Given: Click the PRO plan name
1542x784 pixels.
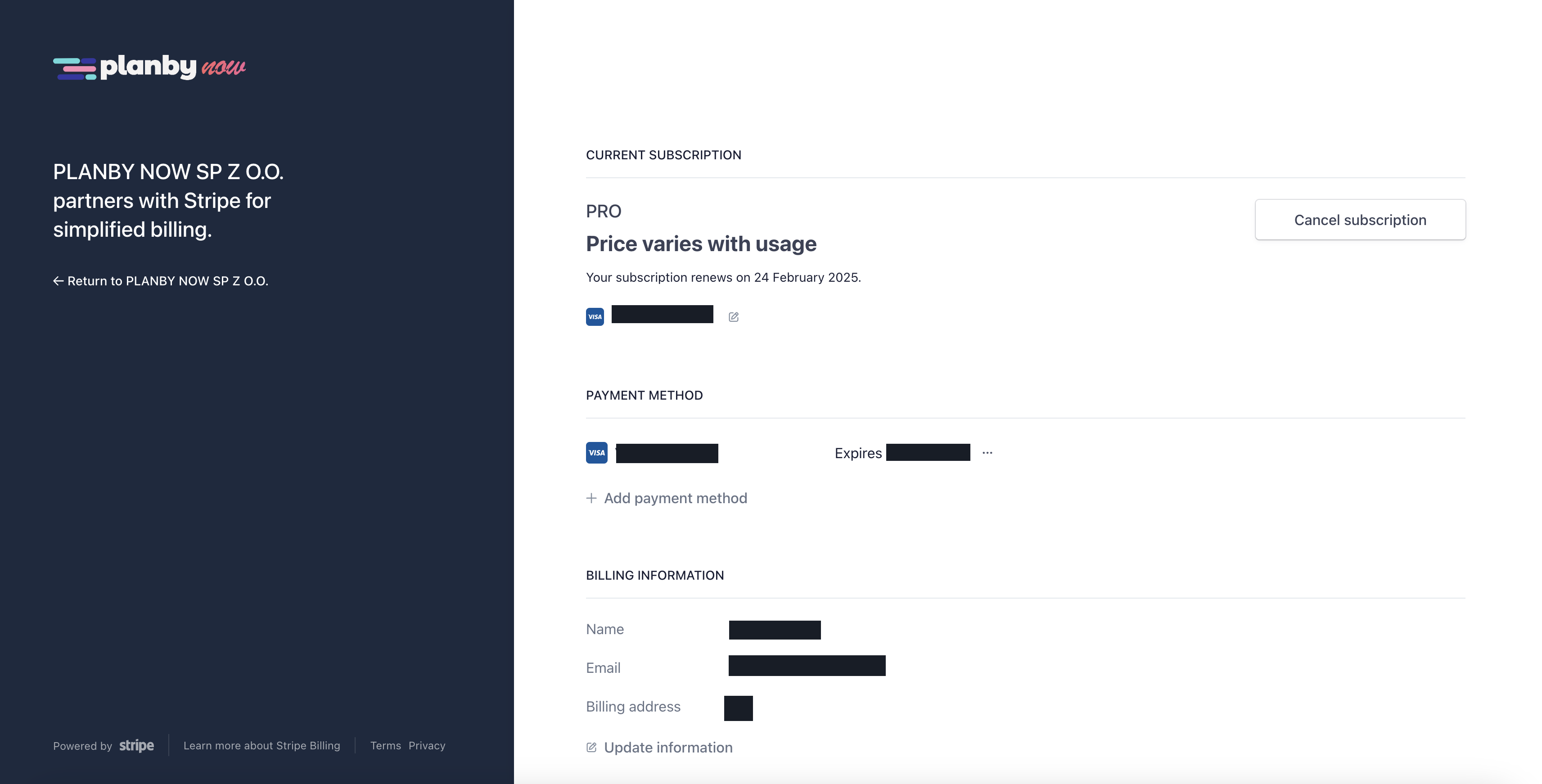Looking at the screenshot, I should (x=604, y=211).
